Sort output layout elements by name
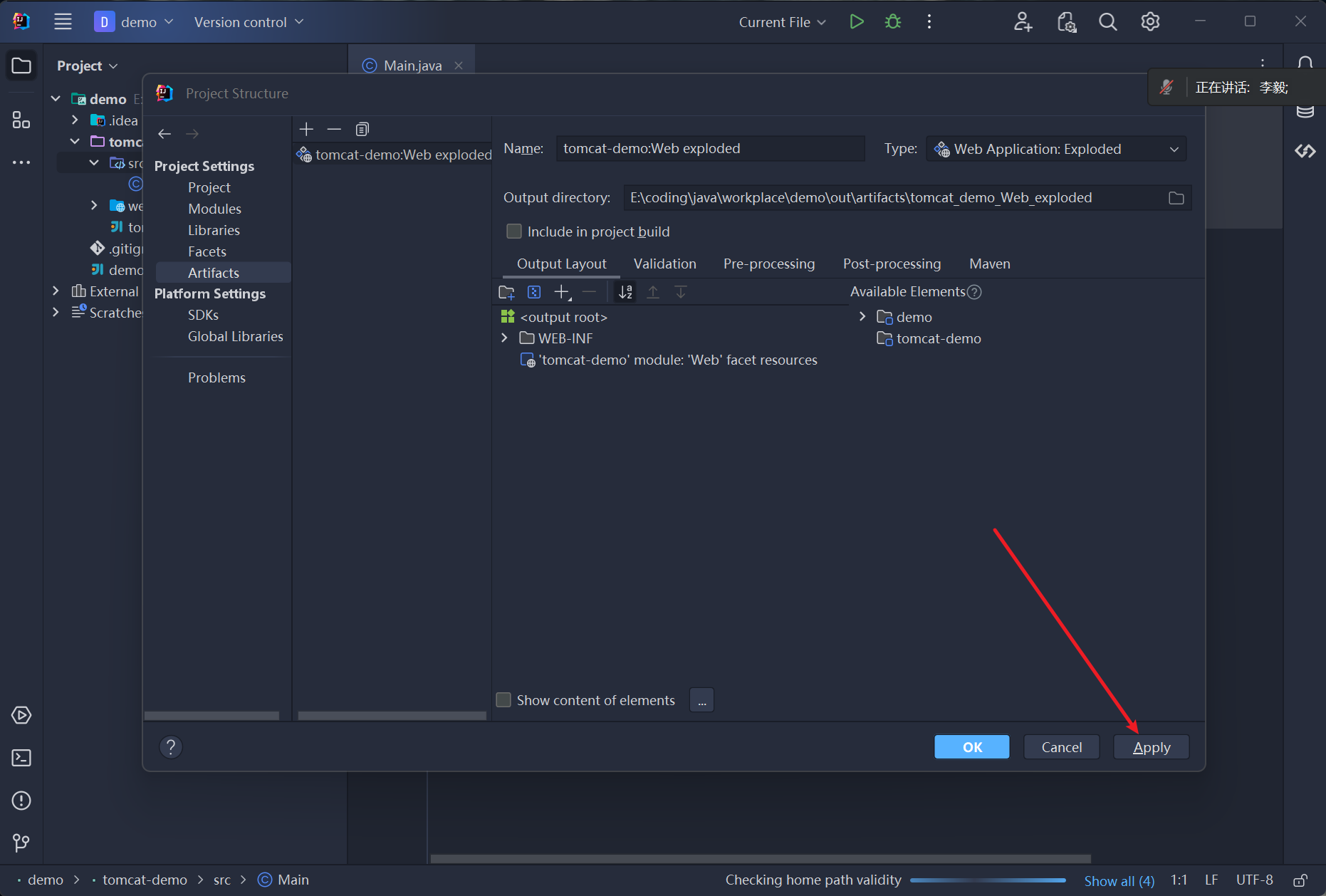1326x896 pixels. [x=625, y=292]
